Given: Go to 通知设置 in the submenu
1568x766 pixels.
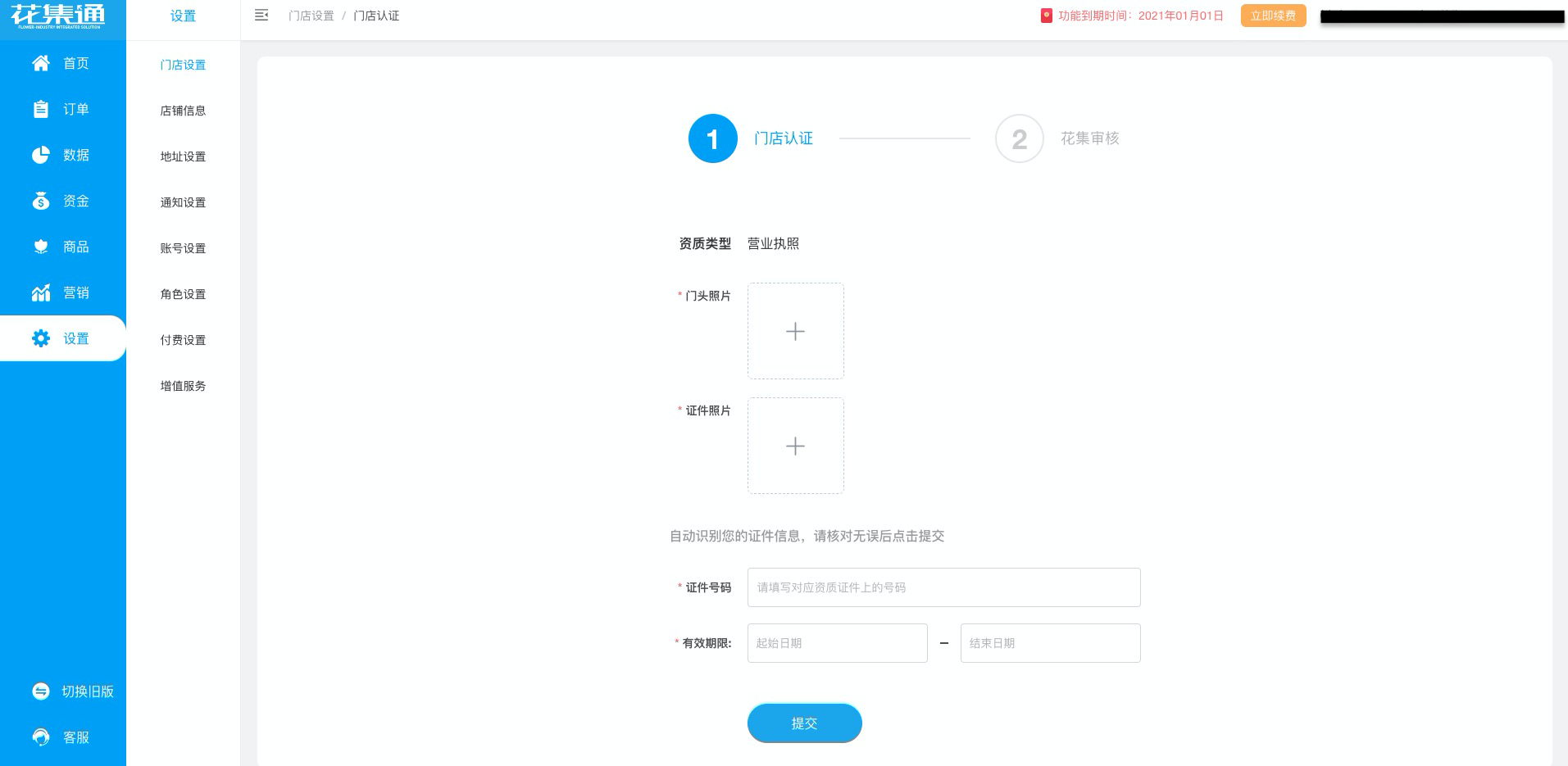Looking at the screenshot, I should pos(183,202).
